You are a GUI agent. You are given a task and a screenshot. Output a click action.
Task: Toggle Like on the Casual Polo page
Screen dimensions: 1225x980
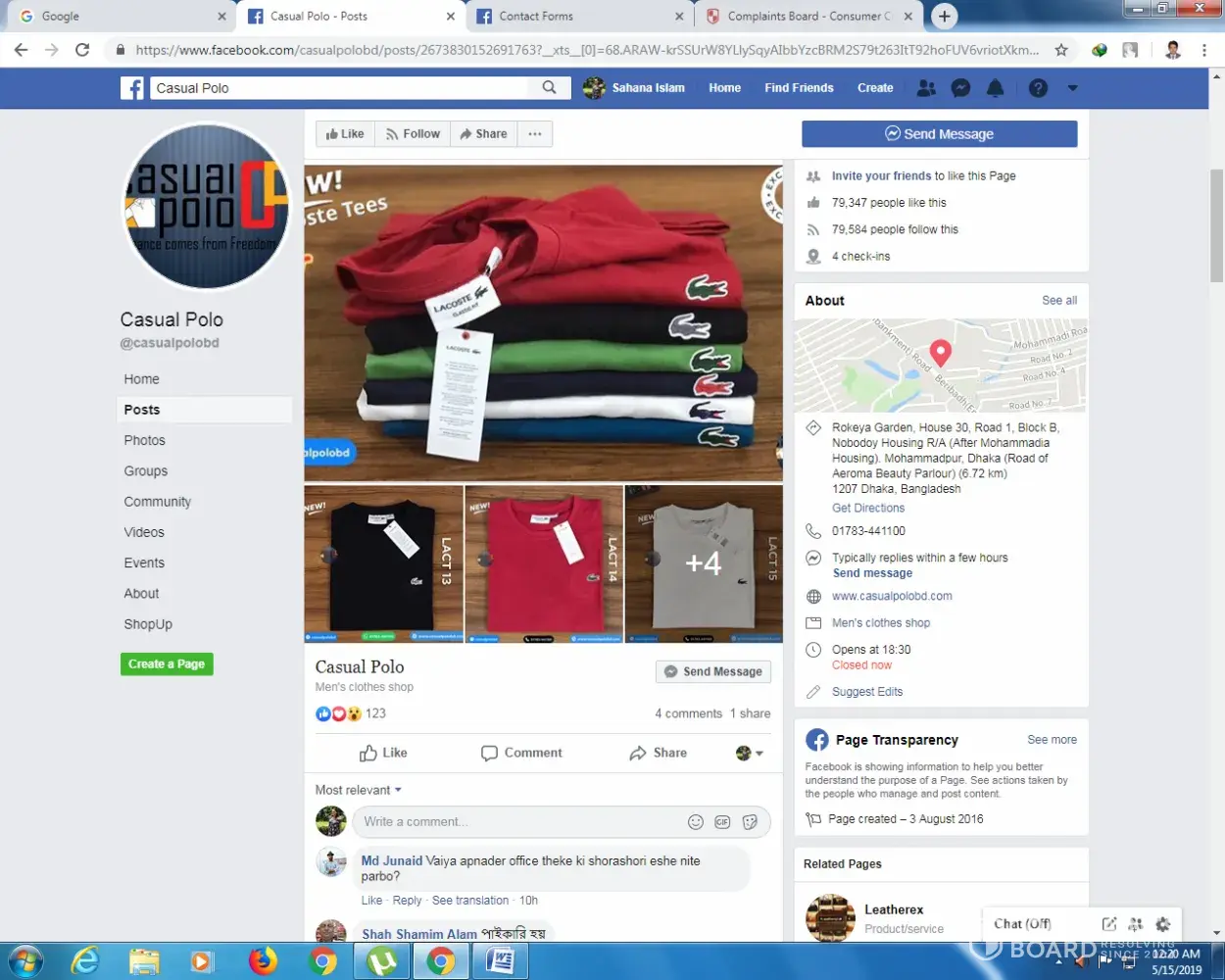[345, 134]
